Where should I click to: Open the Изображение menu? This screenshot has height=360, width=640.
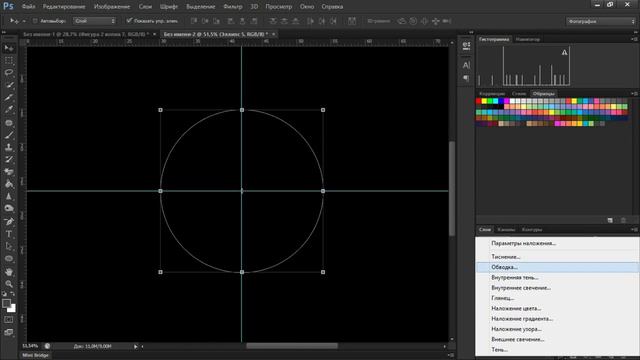click(x=112, y=7)
